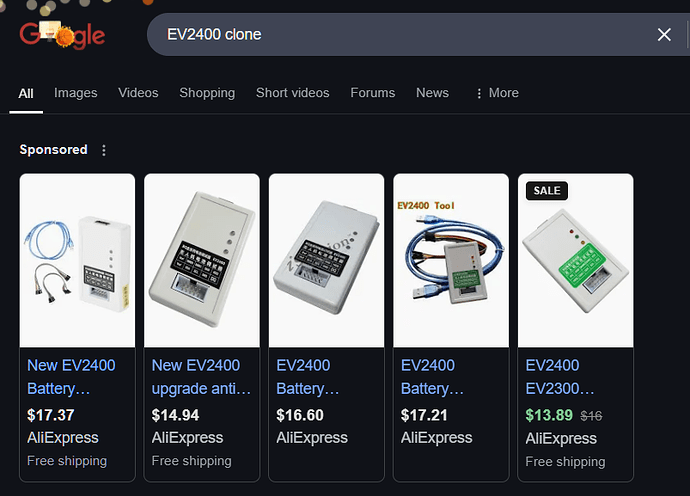
Task: Select the All results tab
Action: (x=26, y=93)
